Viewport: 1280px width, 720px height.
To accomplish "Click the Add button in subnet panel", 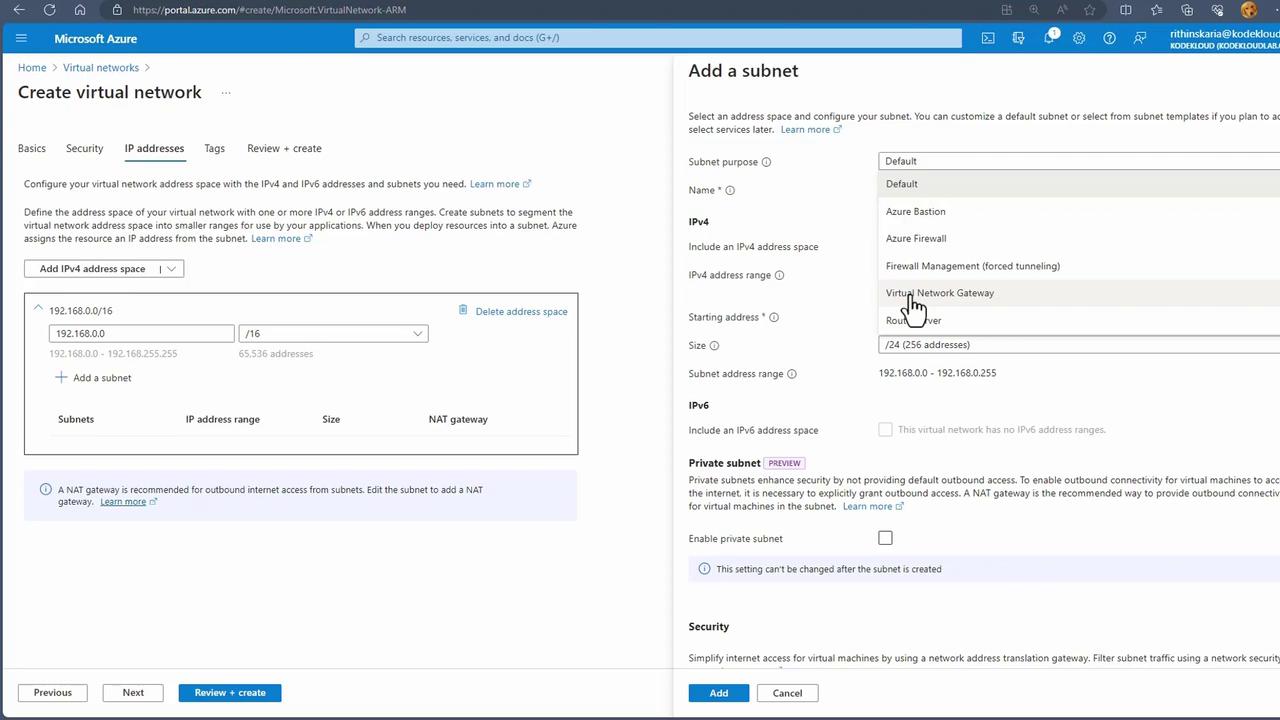I will 719,693.
